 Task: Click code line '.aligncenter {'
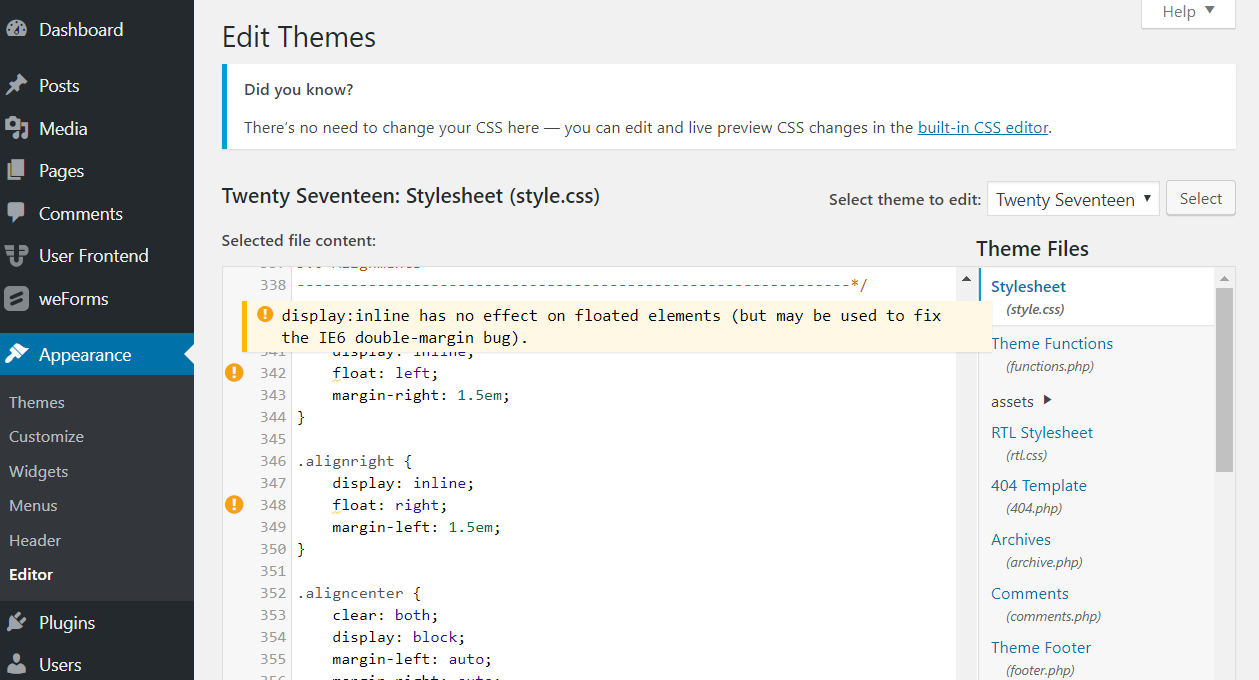pos(359,593)
